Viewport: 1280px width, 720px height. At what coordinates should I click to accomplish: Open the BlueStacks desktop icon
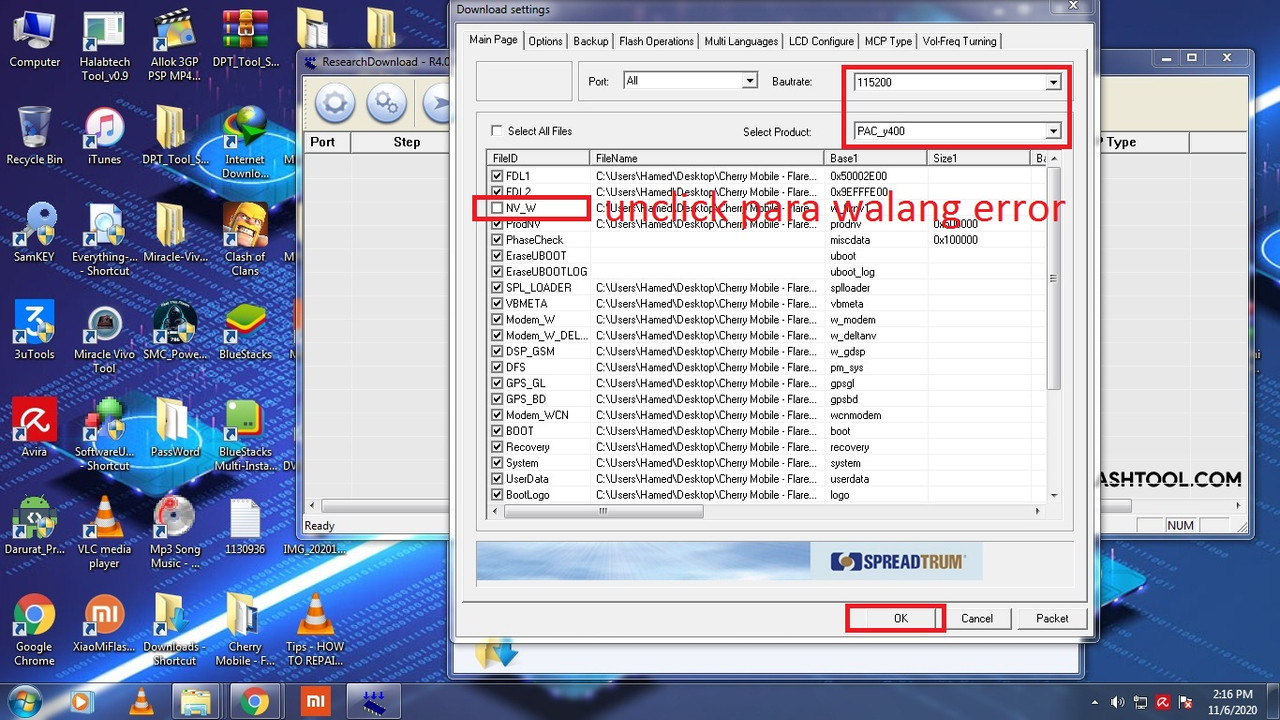[245, 330]
